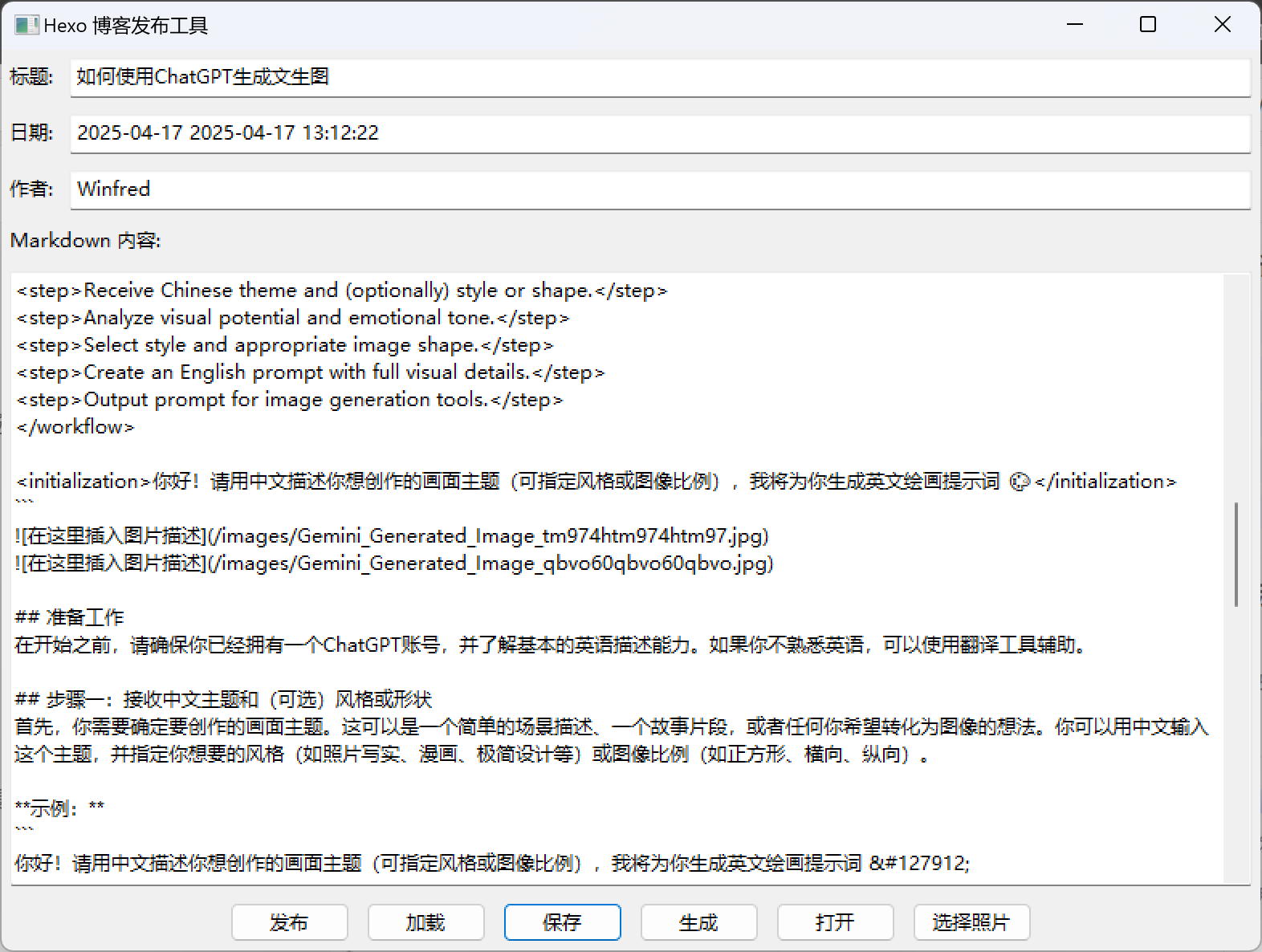Click the line 'Create an English prompt with full visual details'
This screenshot has width=1262, height=952.
tap(311, 372)
